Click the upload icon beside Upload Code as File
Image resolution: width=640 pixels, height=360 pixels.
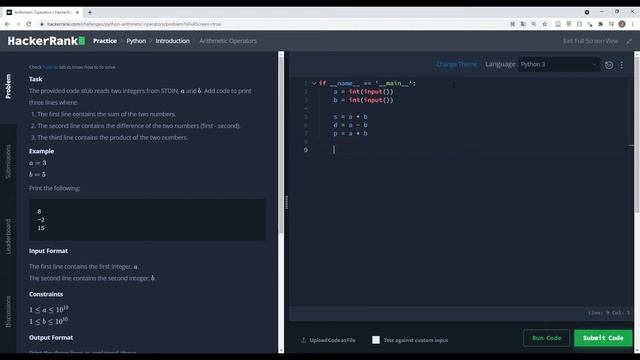point(303,340)
